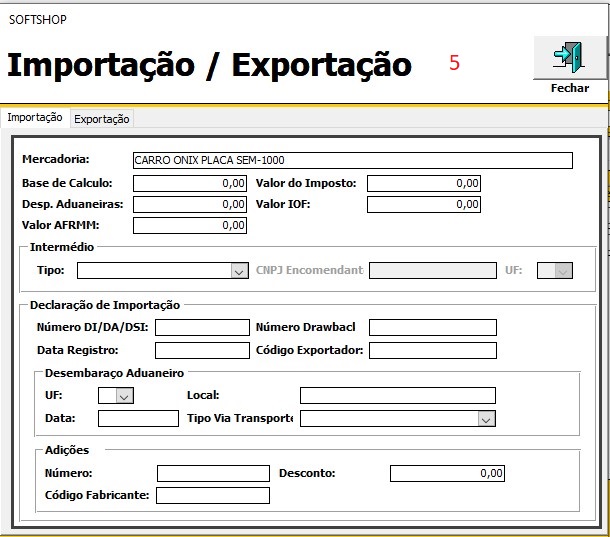
Task: Switch to the Exportação tab
Action: pos(102,119)
